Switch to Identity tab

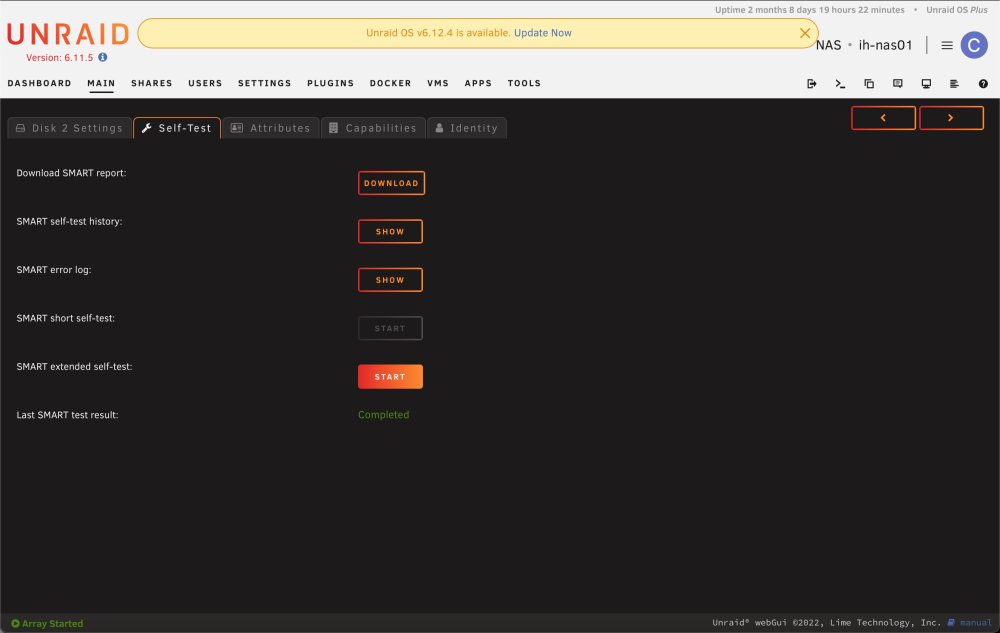[467, 128]
